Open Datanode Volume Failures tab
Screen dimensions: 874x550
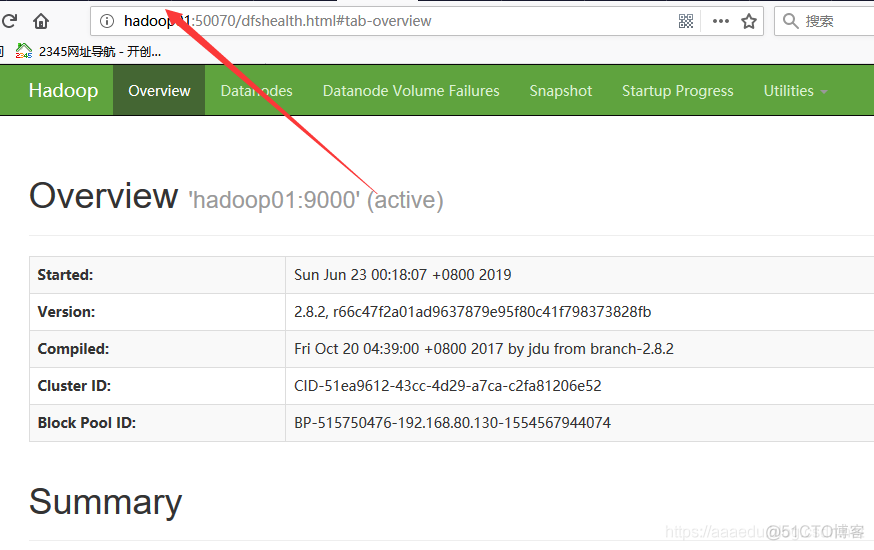click(411, 91)
